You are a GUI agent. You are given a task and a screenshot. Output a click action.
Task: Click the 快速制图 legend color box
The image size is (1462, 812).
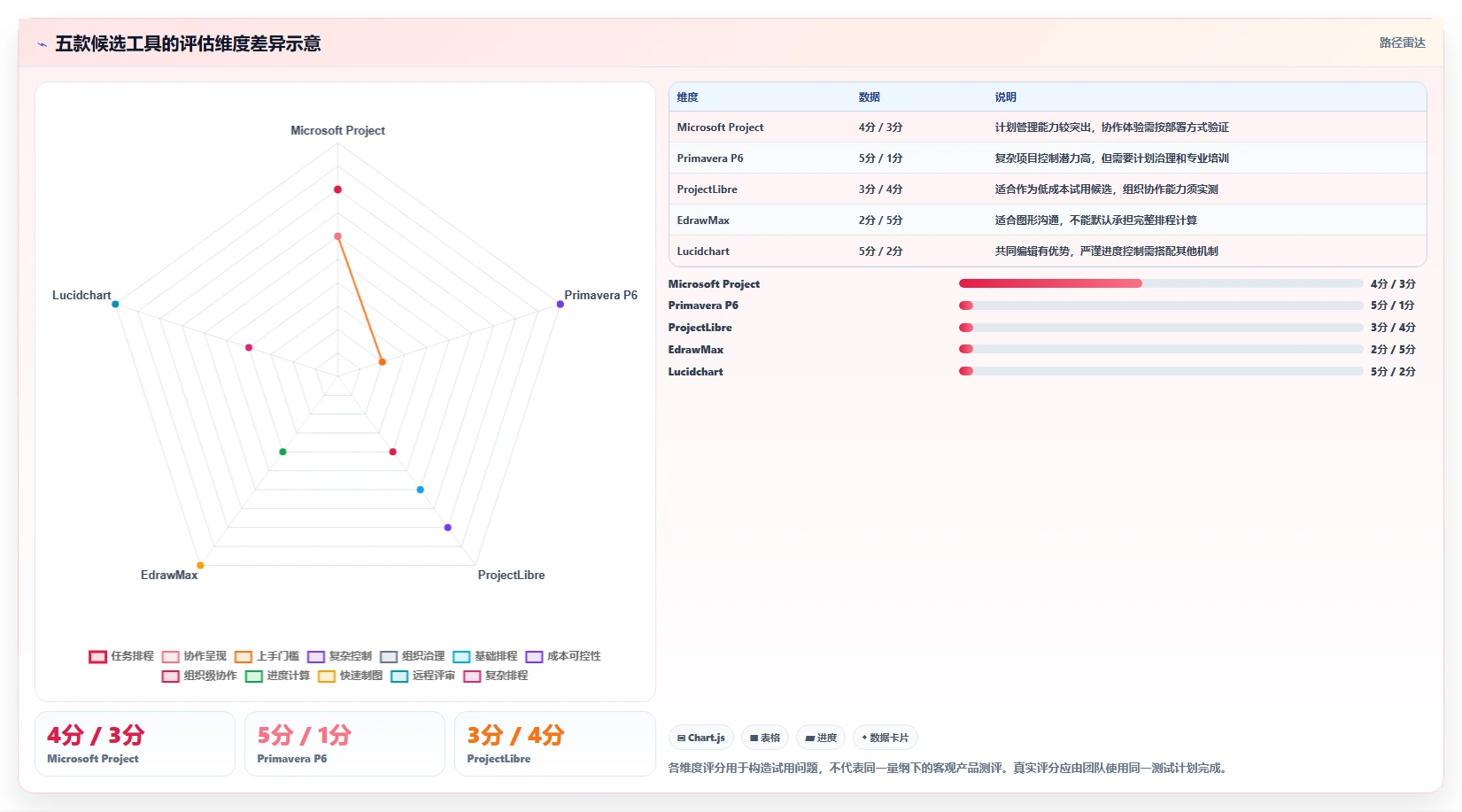[327, 677]
